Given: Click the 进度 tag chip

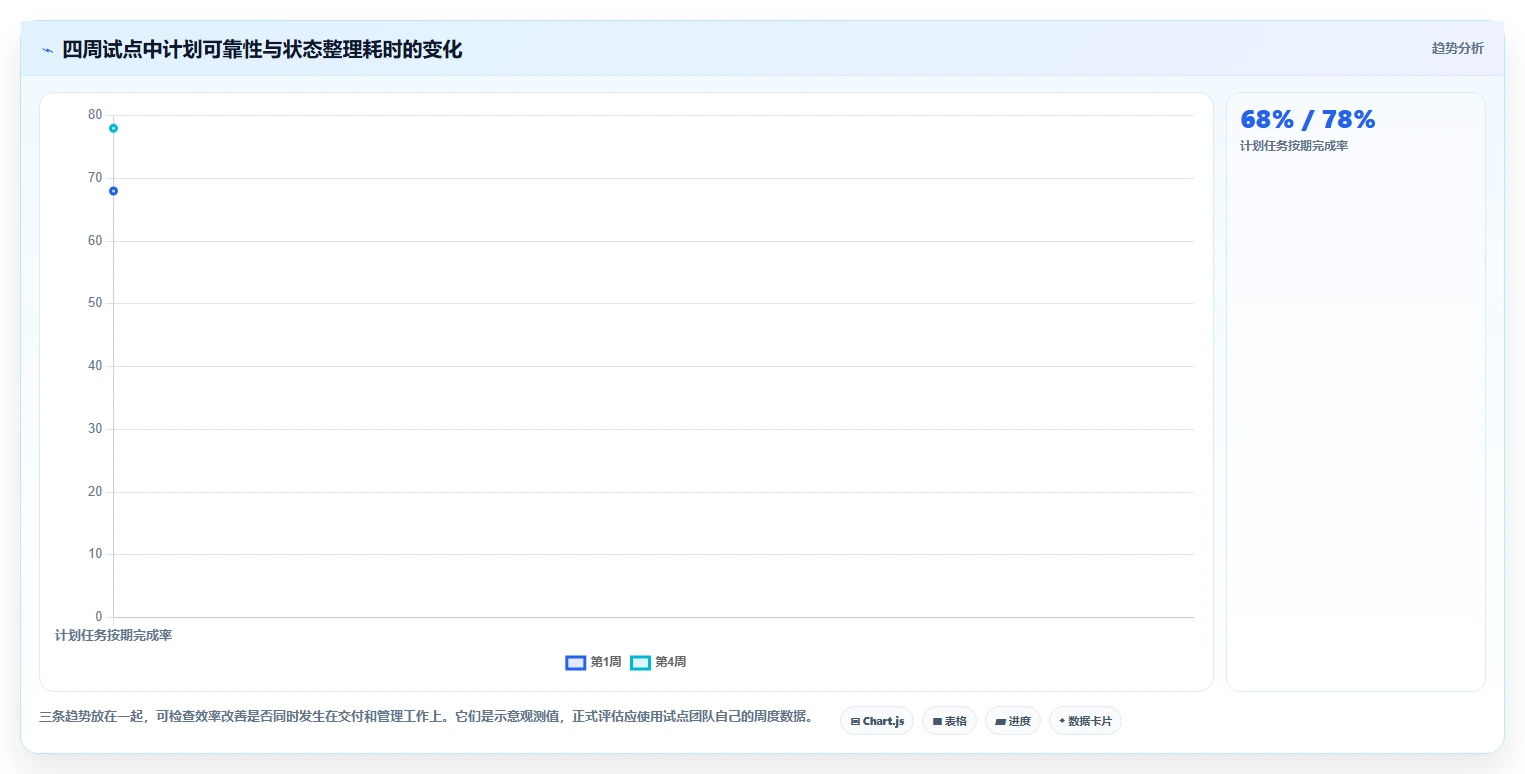Looking at the screenshot, I should 1013,721.
